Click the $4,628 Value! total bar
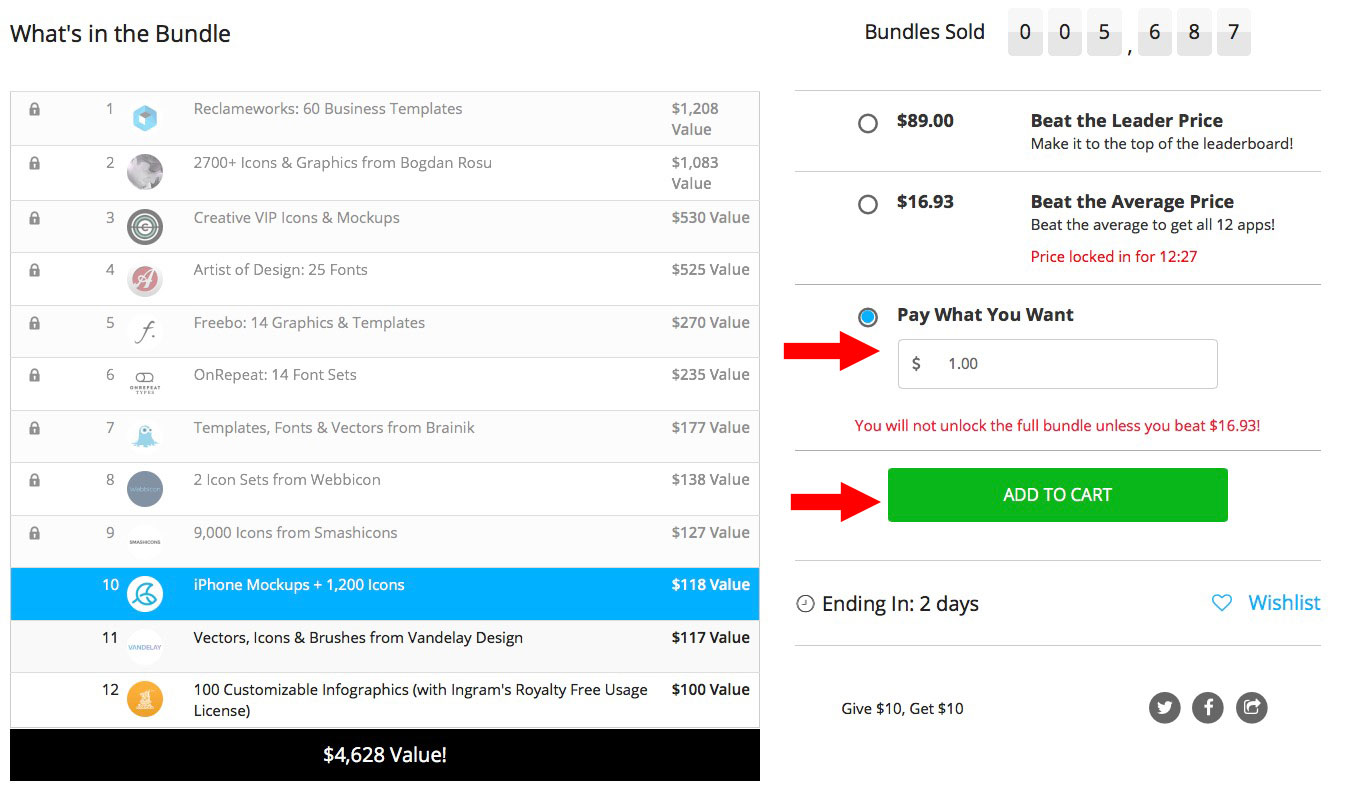The width and height of the screenshot is (1361, 801). [x=385, y=755]
